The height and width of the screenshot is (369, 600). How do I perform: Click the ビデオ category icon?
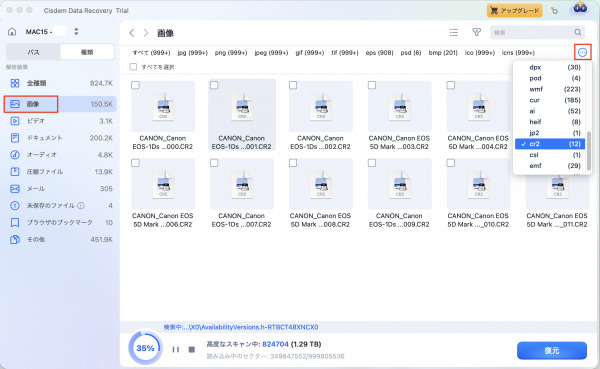click(x=15, y=121)
